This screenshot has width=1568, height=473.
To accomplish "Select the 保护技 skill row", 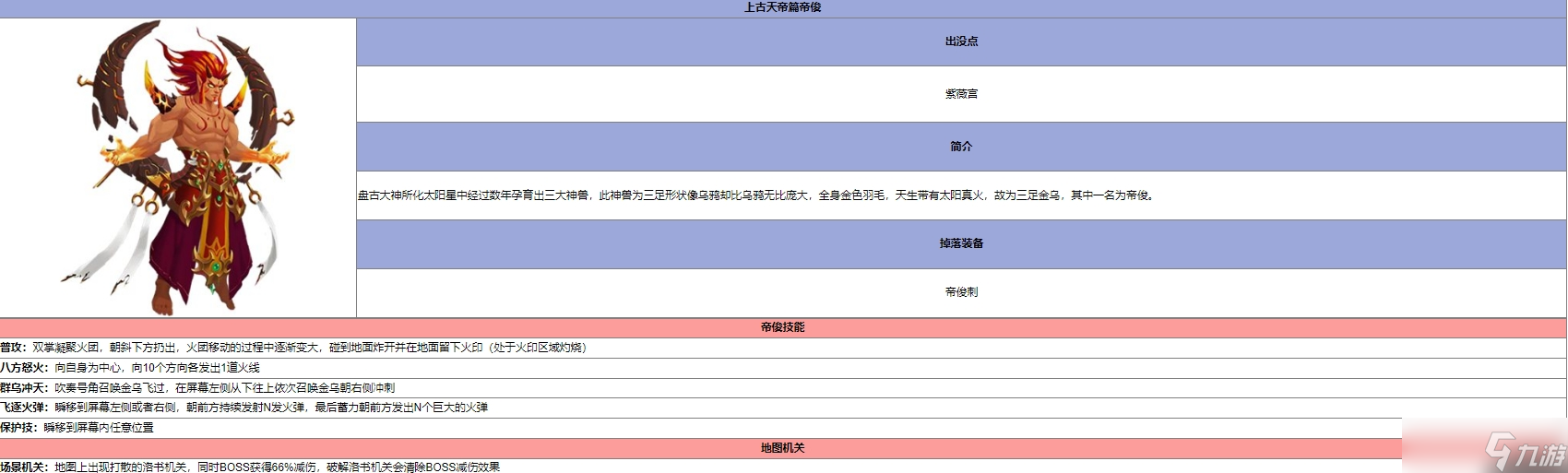I will coord(783,428).
